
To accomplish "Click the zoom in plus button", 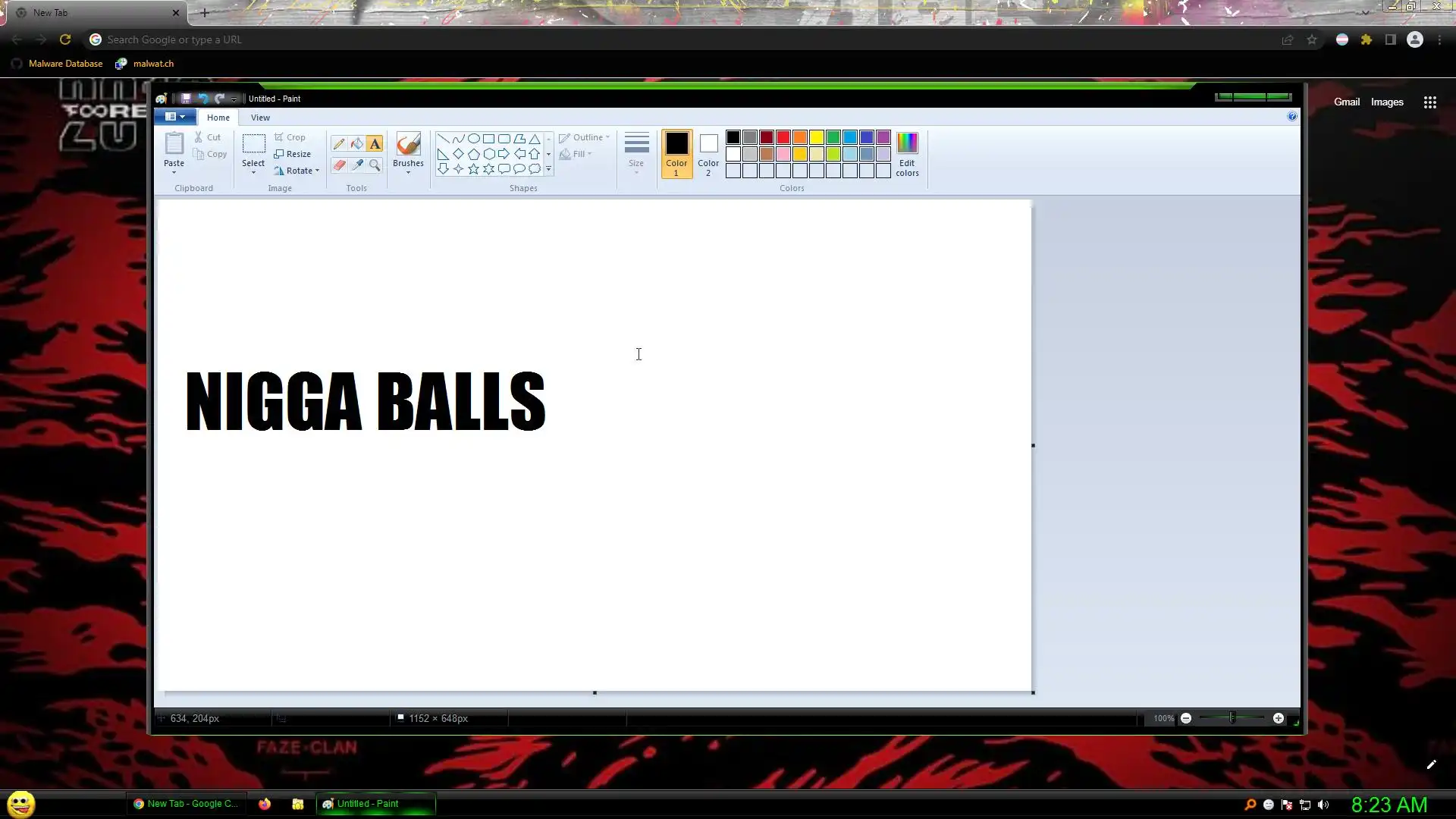I will coord(1279,718).
